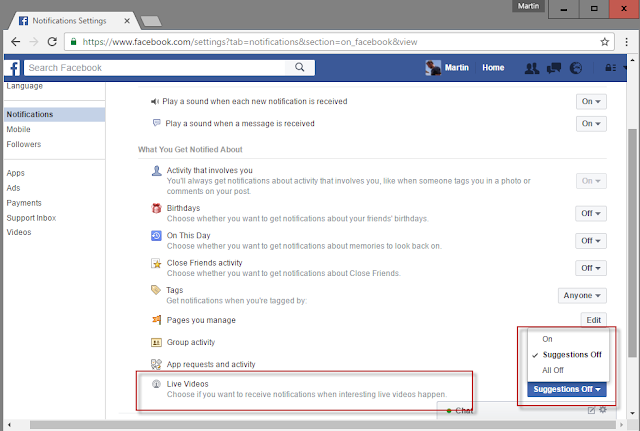Open Language settings in sidebar
640x431 pixels.
pos(24,86)
